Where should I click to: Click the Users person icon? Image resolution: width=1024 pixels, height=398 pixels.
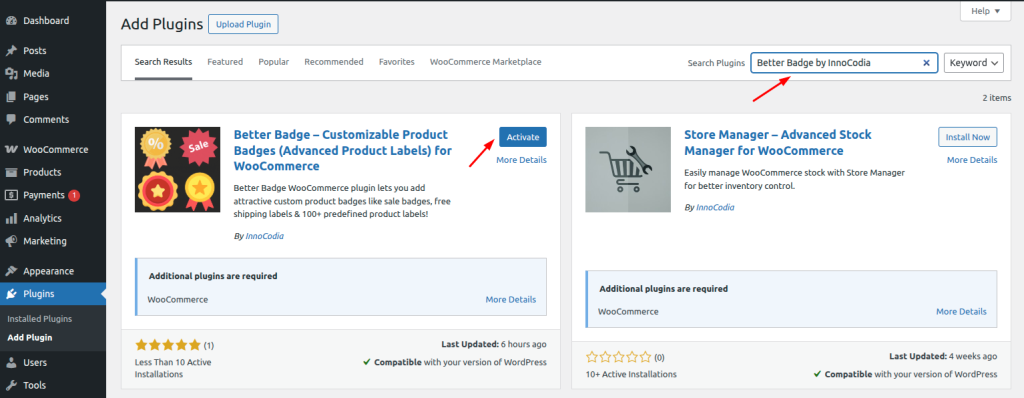(11, 363)
